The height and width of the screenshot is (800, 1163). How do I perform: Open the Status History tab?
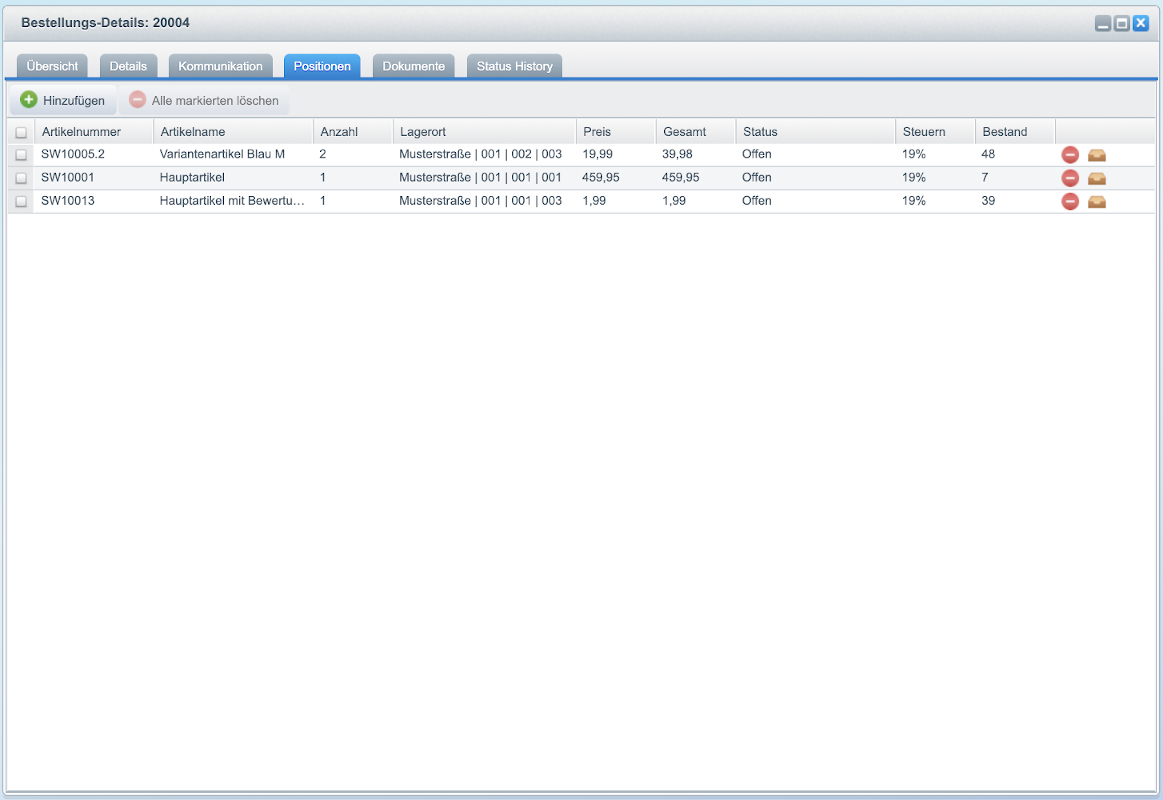514,66
